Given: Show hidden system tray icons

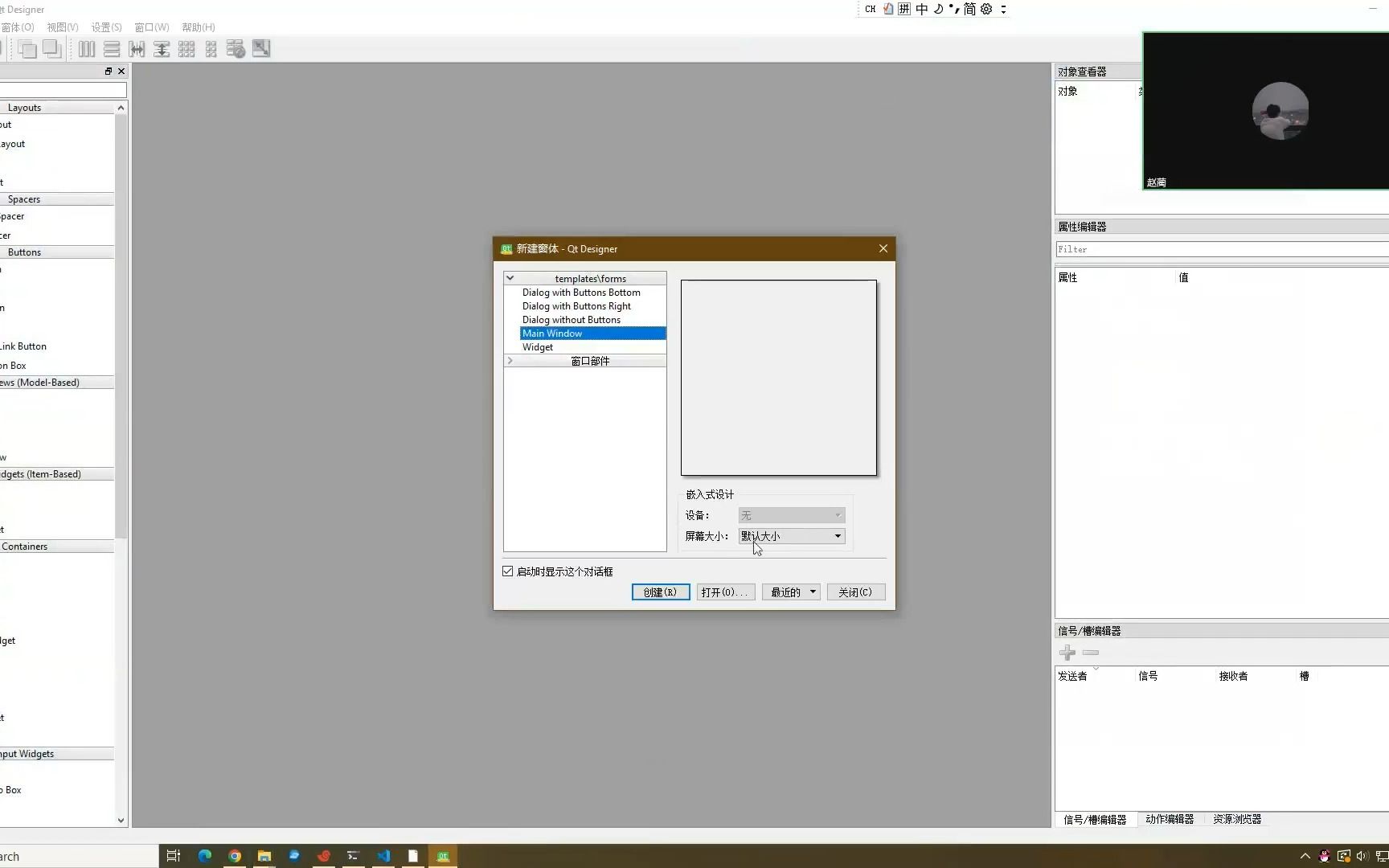Looking at the screenshot, I should [x=1305, y=856].
